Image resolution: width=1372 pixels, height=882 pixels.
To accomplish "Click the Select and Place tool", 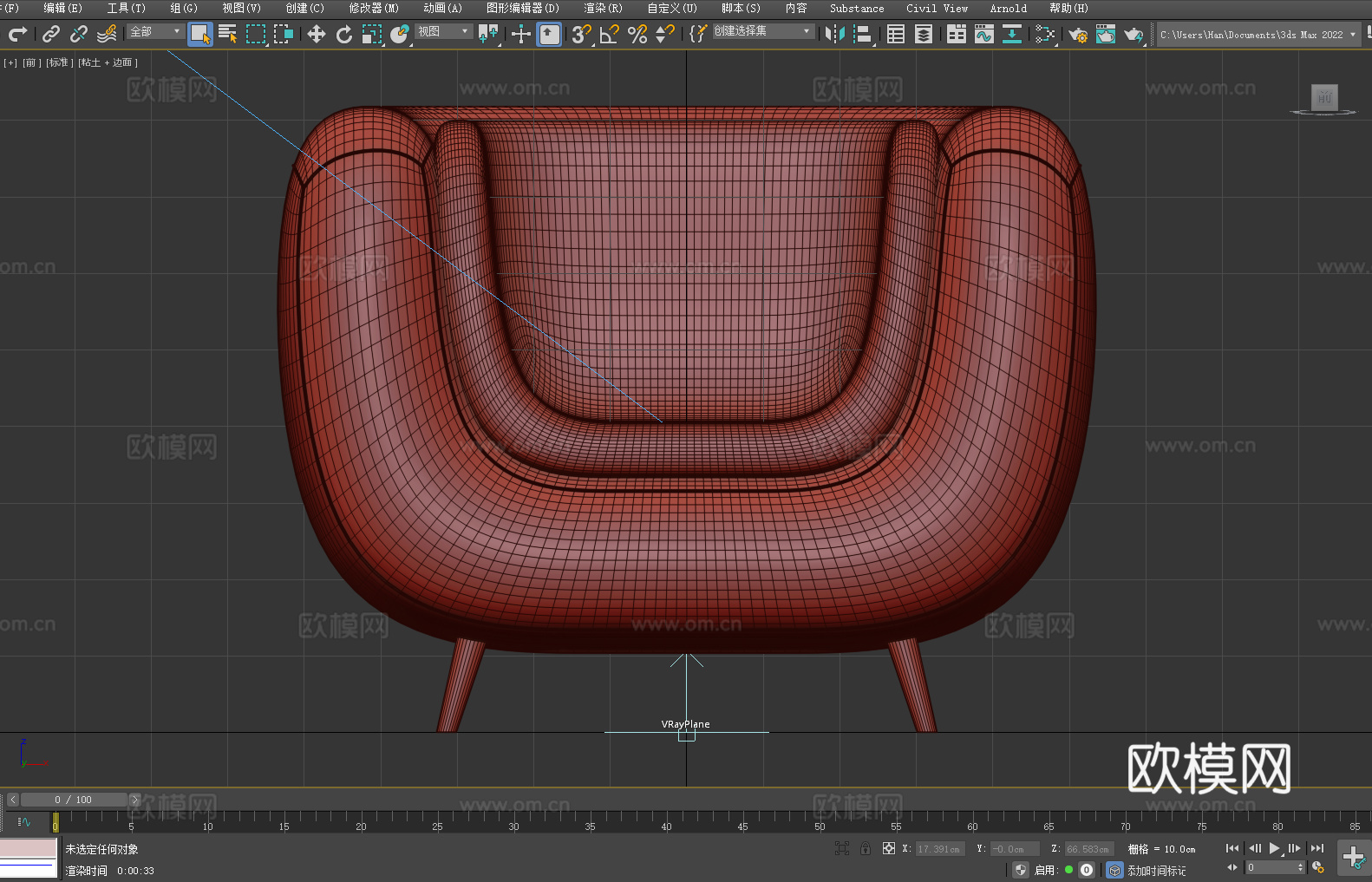I will [x=400, y=34].
